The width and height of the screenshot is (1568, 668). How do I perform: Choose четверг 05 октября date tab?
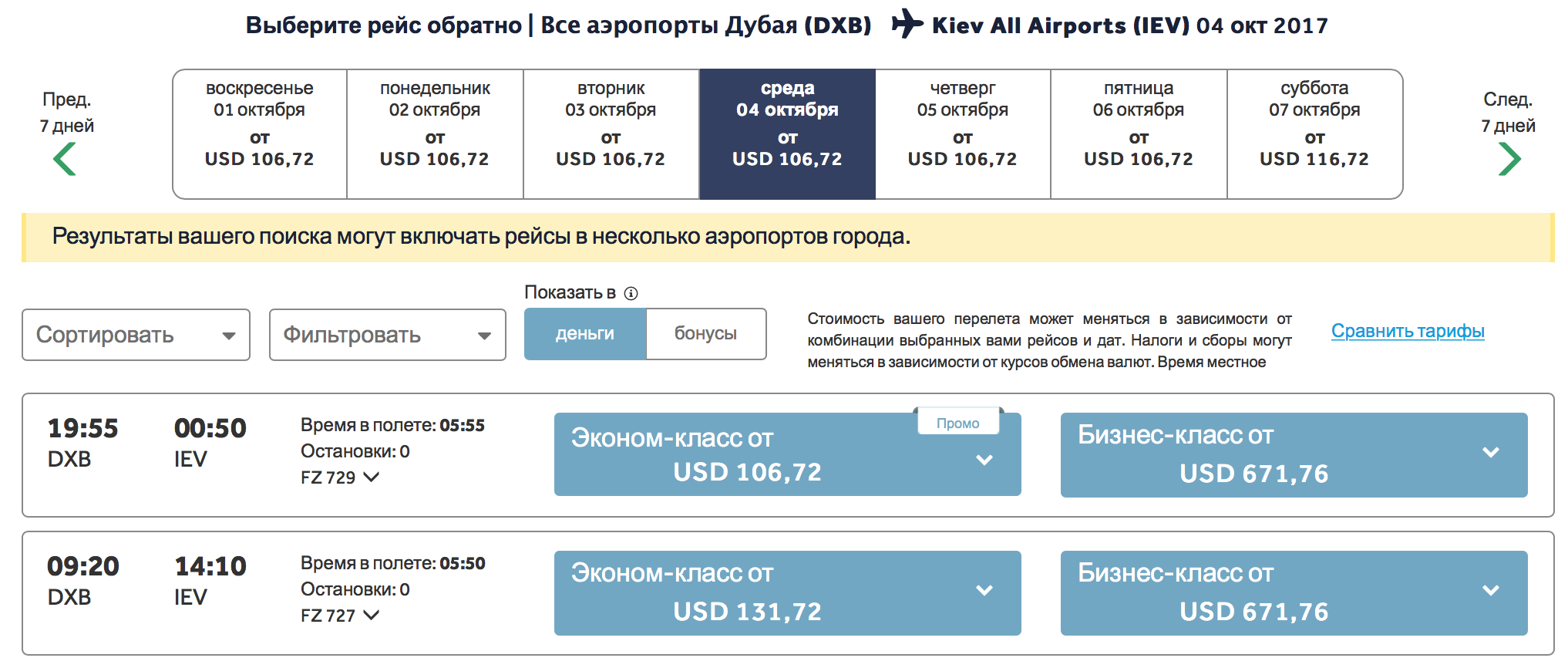point(963,134)
